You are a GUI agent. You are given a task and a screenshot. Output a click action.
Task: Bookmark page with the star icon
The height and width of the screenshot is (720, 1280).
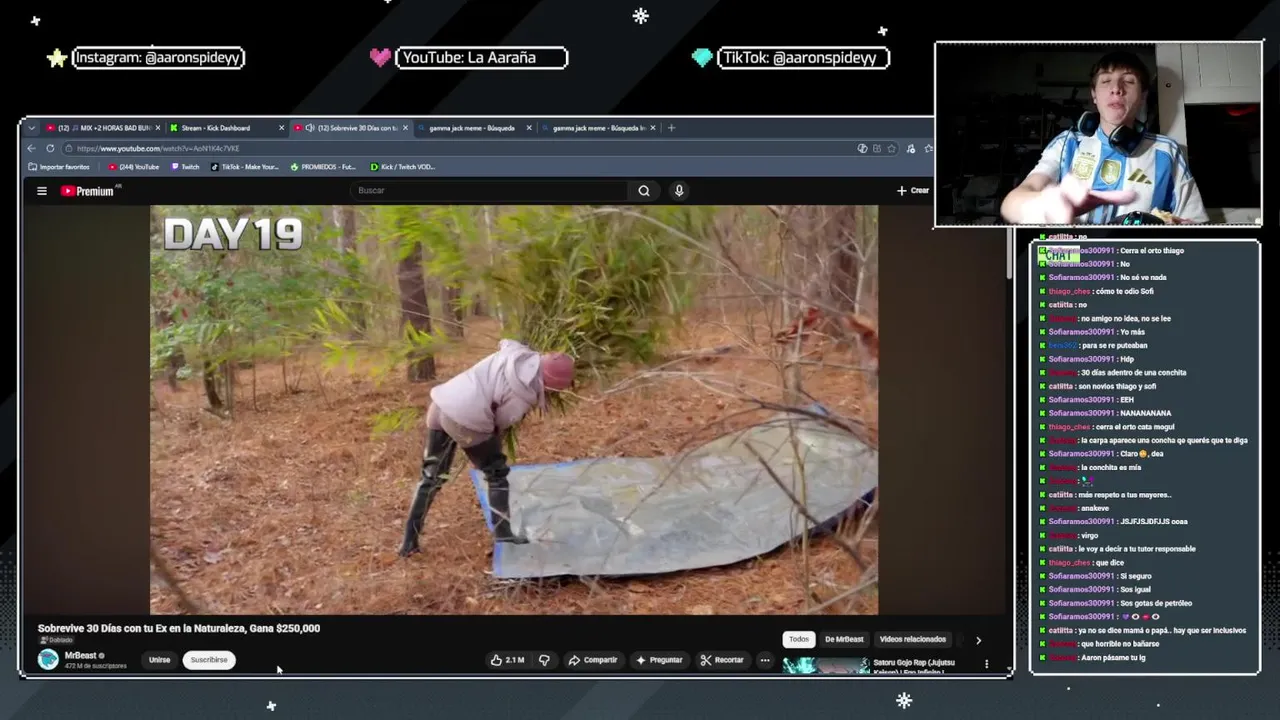(x=893, y=148)
